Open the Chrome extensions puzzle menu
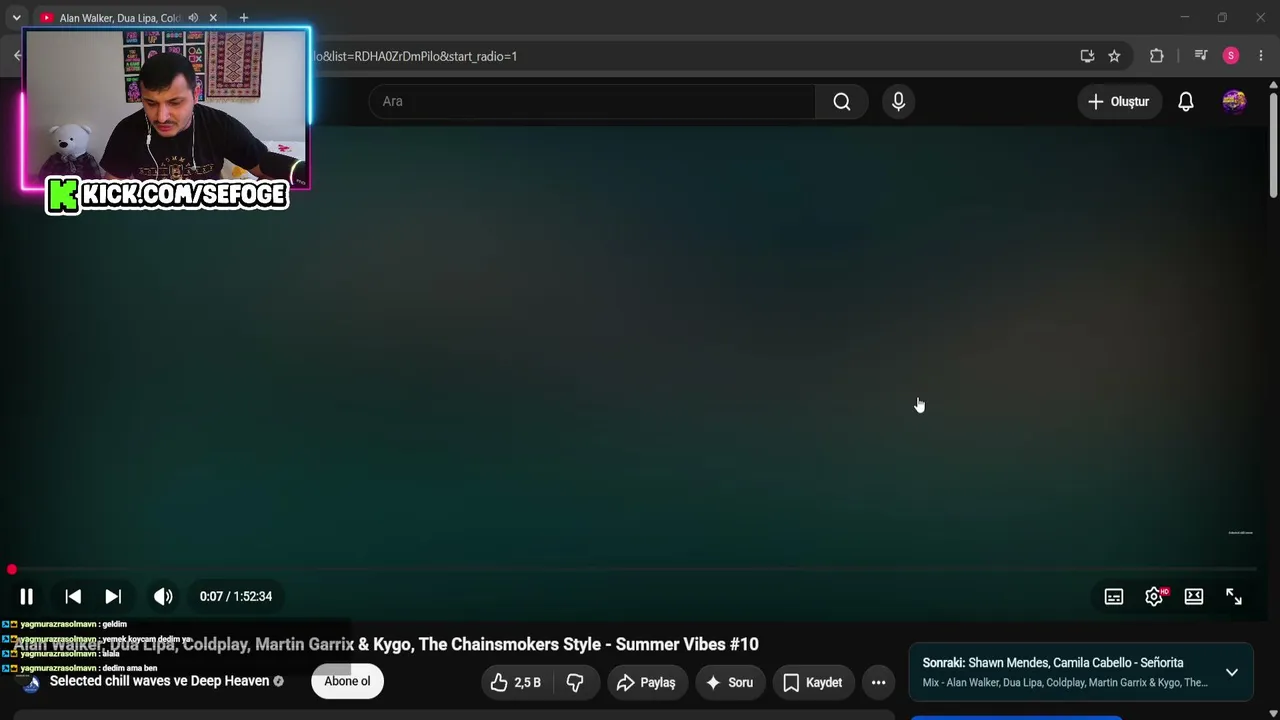 1157,56
